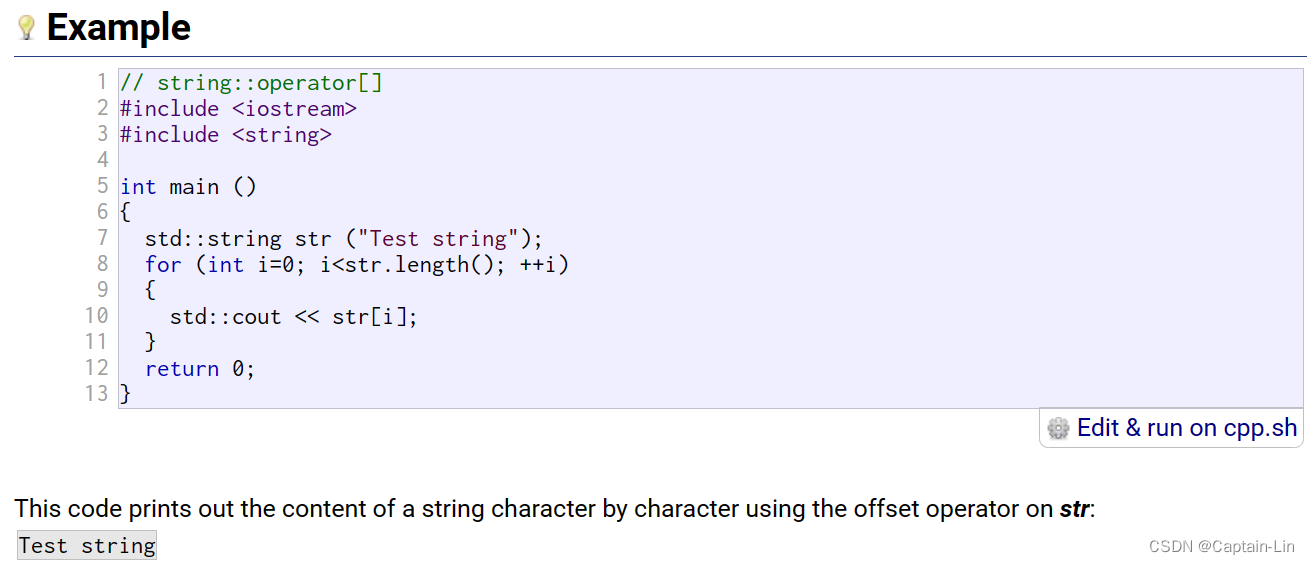The image size is (1309, 564).
Task: Click the bold italic str word in description
Action: point(1074,509)
